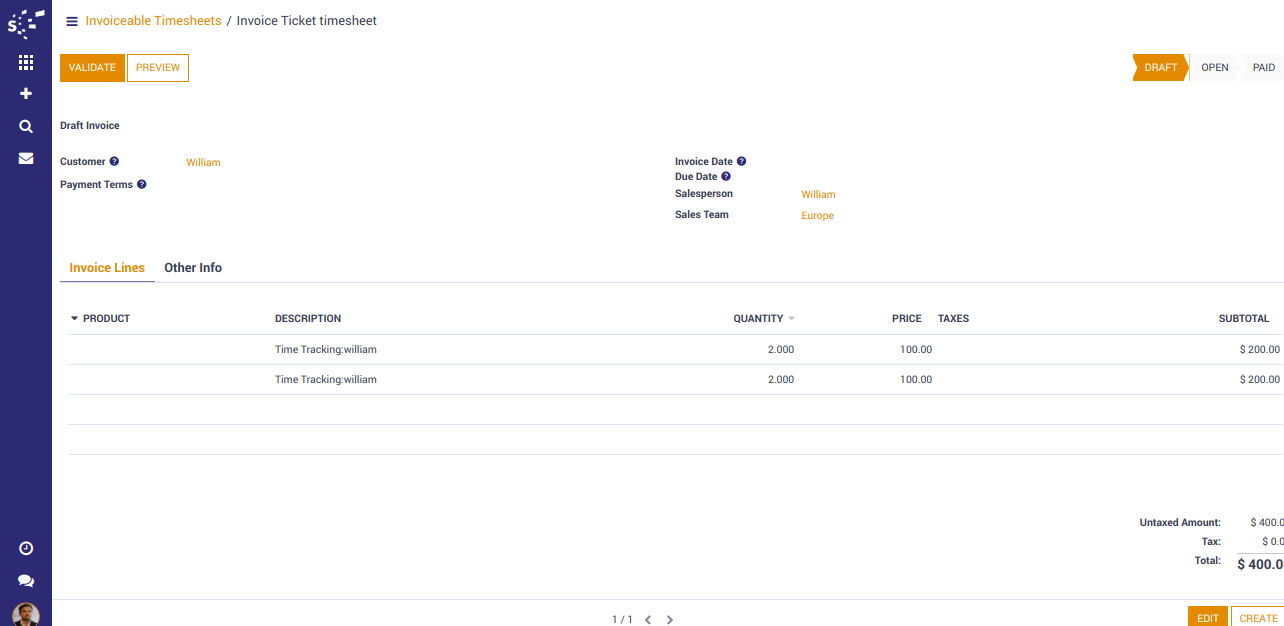The width and height of the screenshot is (1284, 626).
Task: Preview the invoice
Action: coord(158,68)
